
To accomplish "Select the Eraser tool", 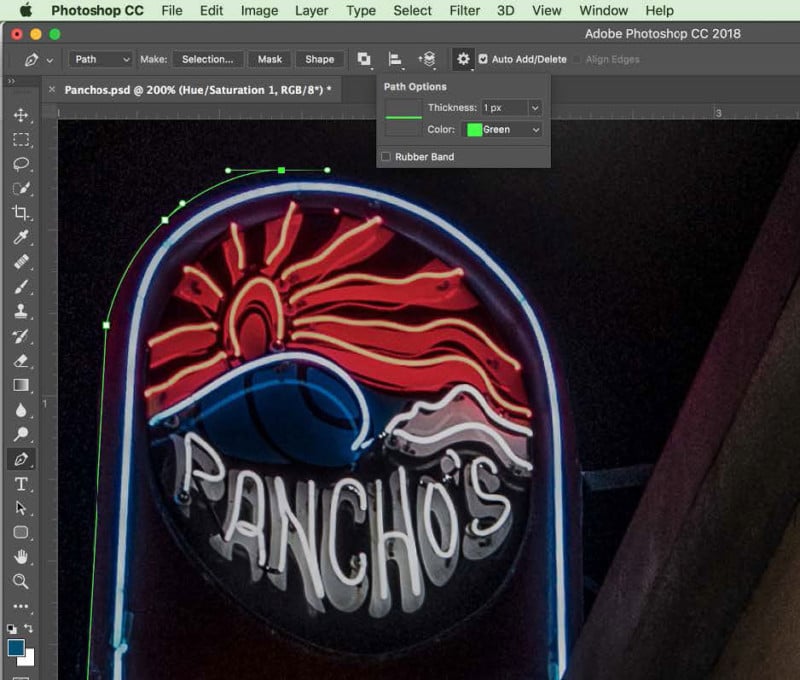I will (x=21, y=361).
